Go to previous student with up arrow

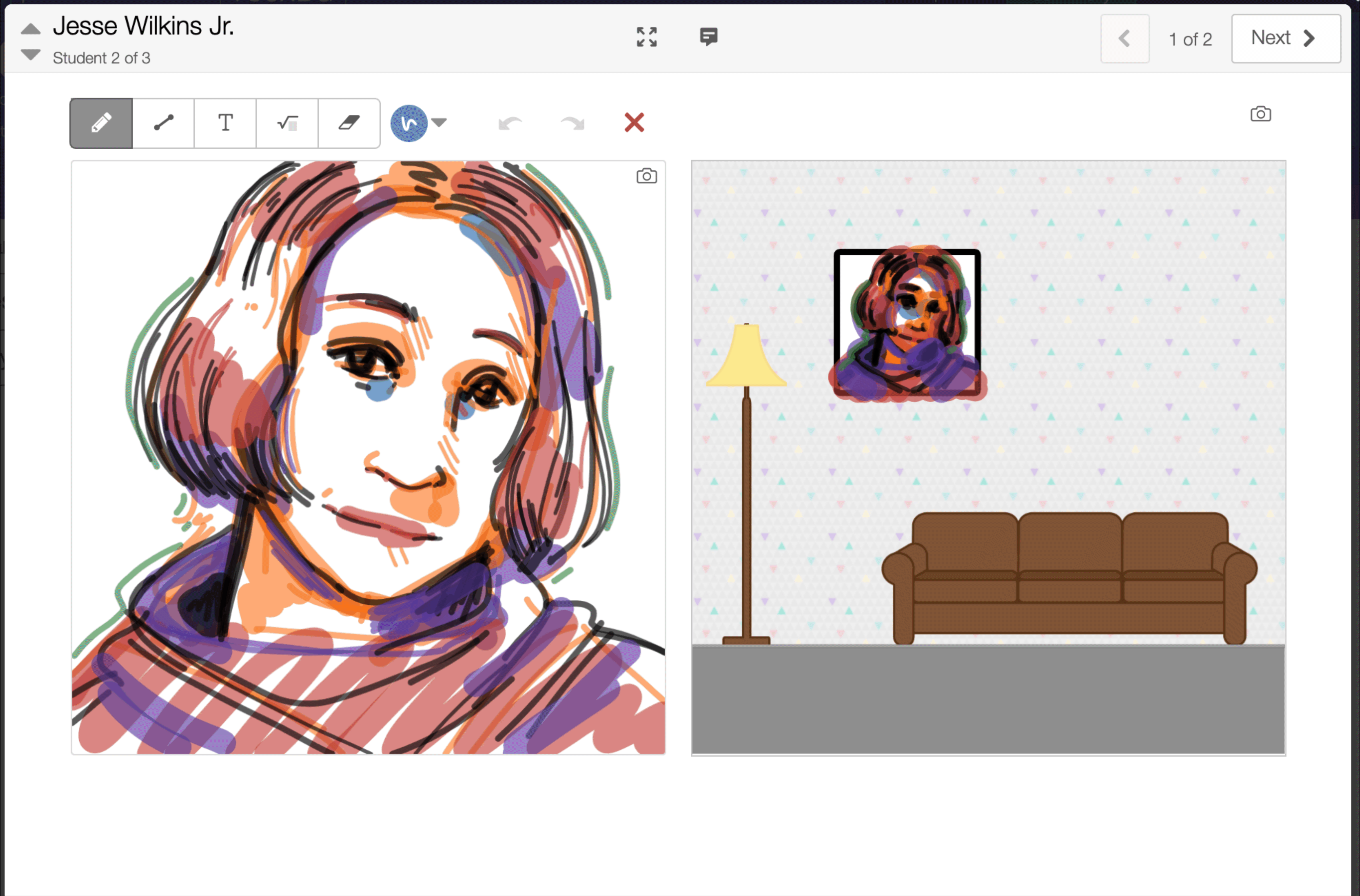click(x=30, y=28)
